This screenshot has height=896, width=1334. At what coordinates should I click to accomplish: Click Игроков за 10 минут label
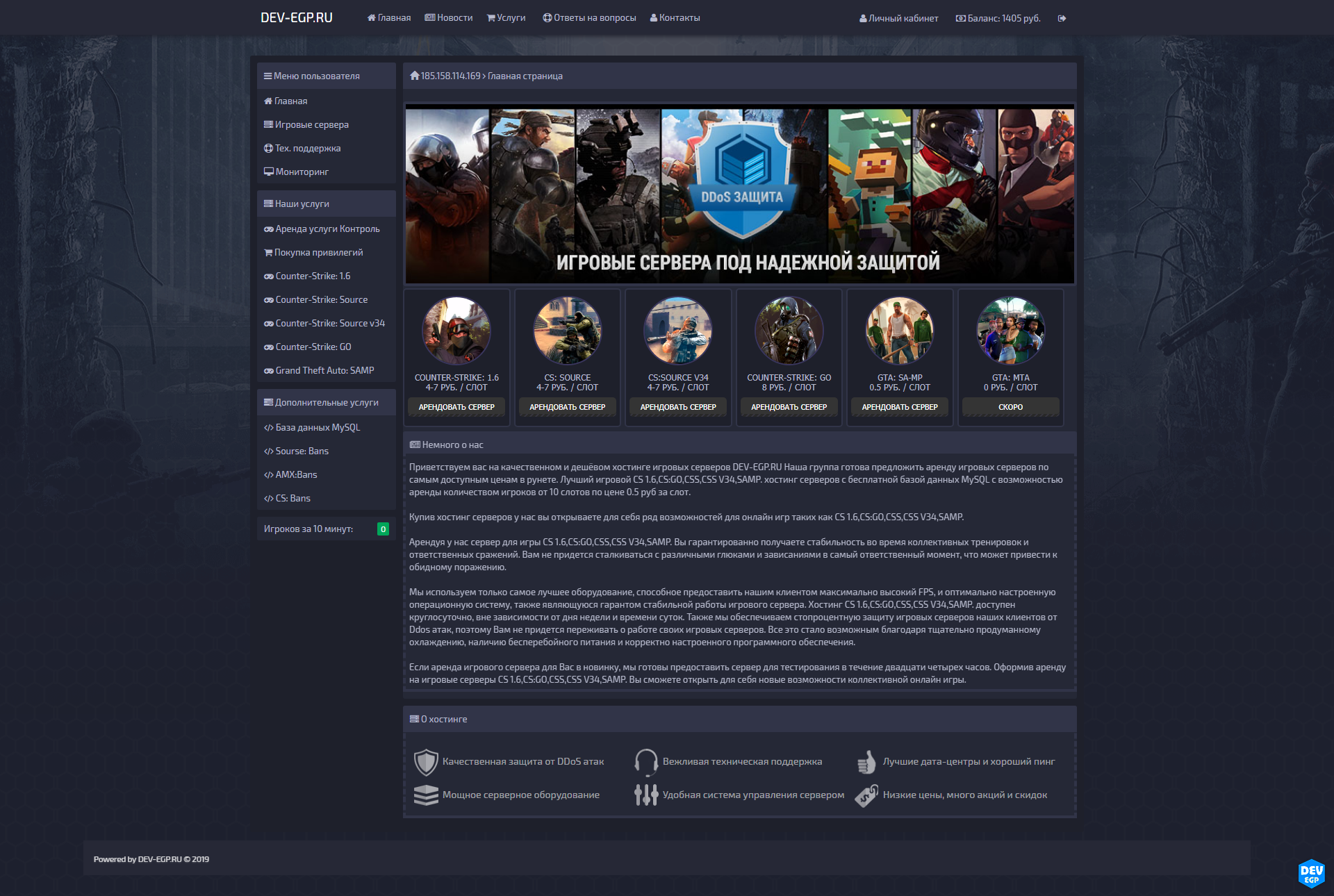click(308, 529)
